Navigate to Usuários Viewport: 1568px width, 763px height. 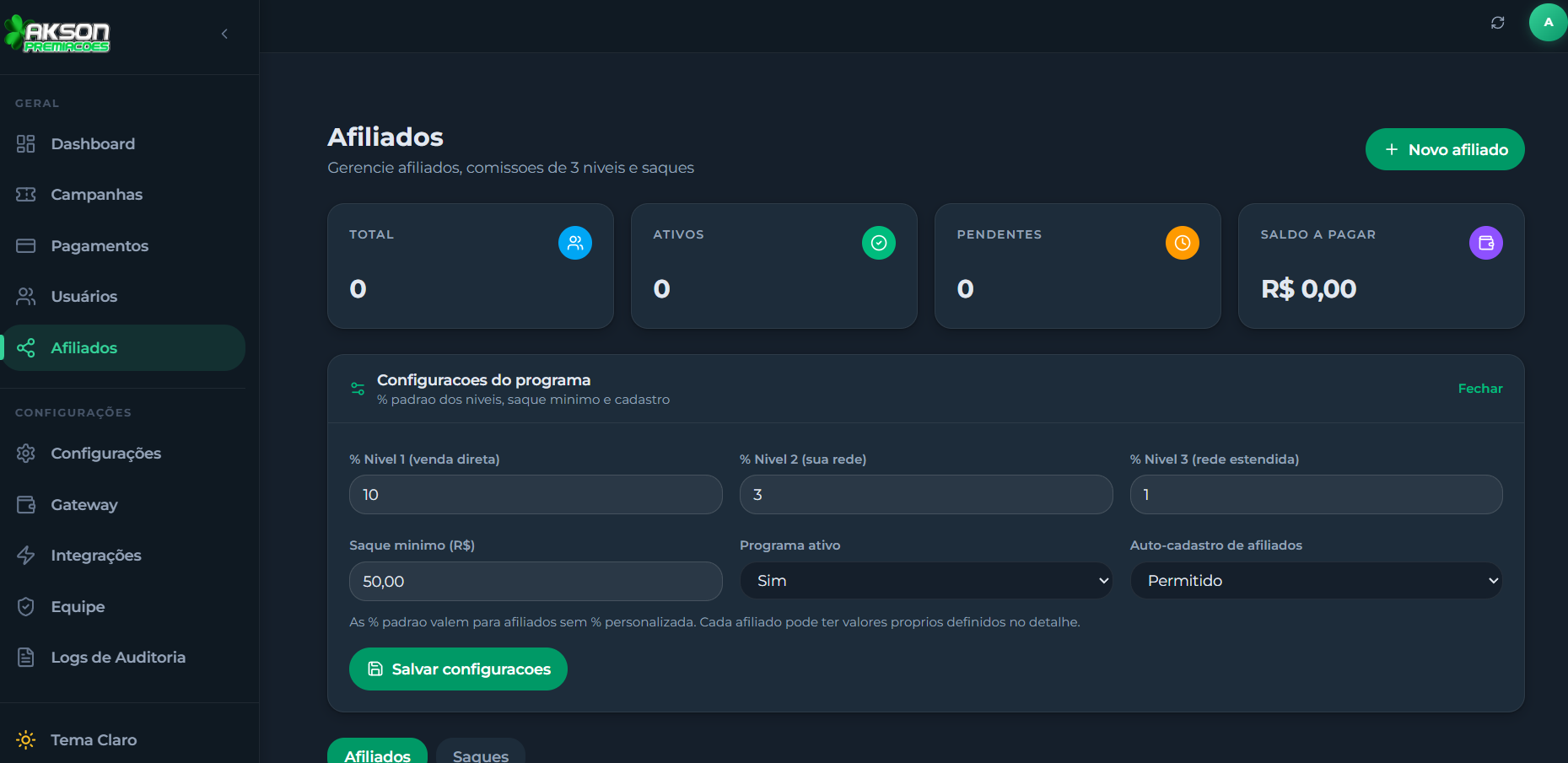click(123, 297)
